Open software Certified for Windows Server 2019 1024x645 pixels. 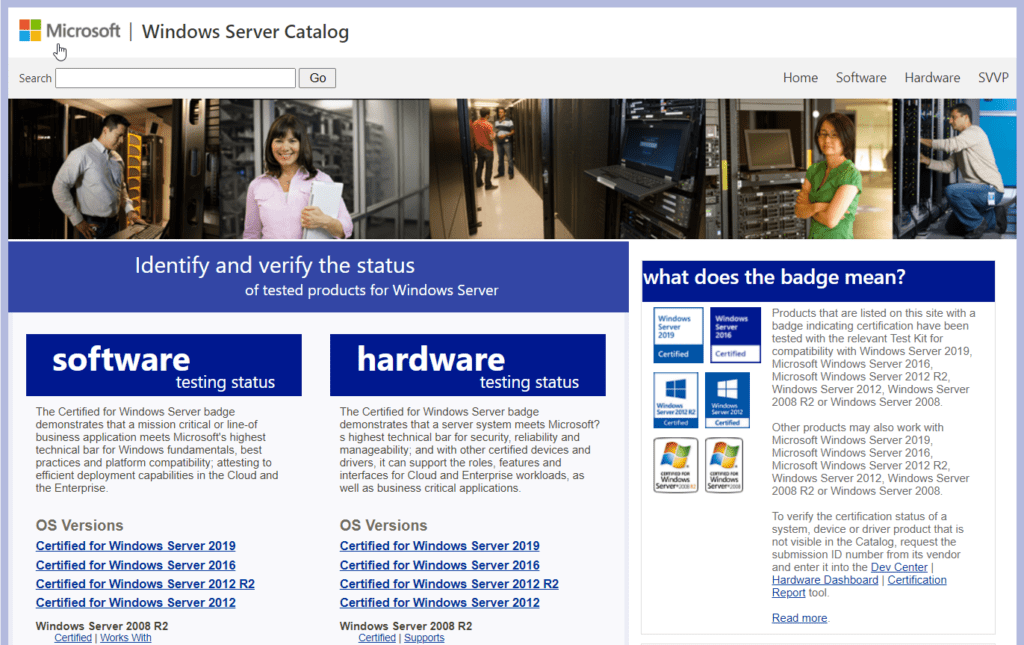(x=136, y=546)
